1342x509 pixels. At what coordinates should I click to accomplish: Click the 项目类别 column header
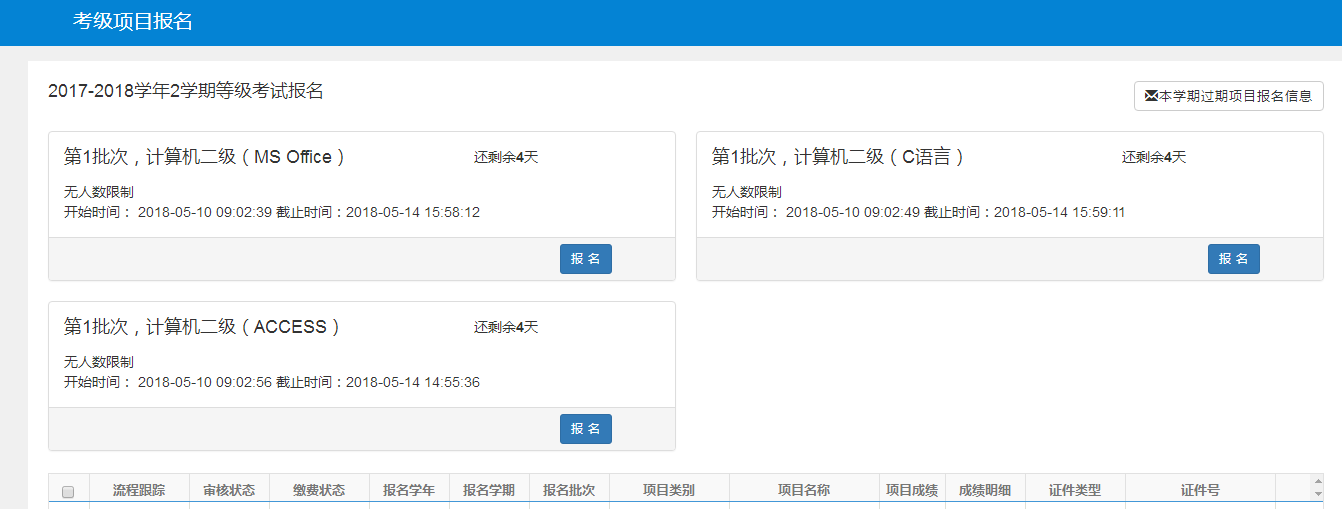[x=668, y=490]
